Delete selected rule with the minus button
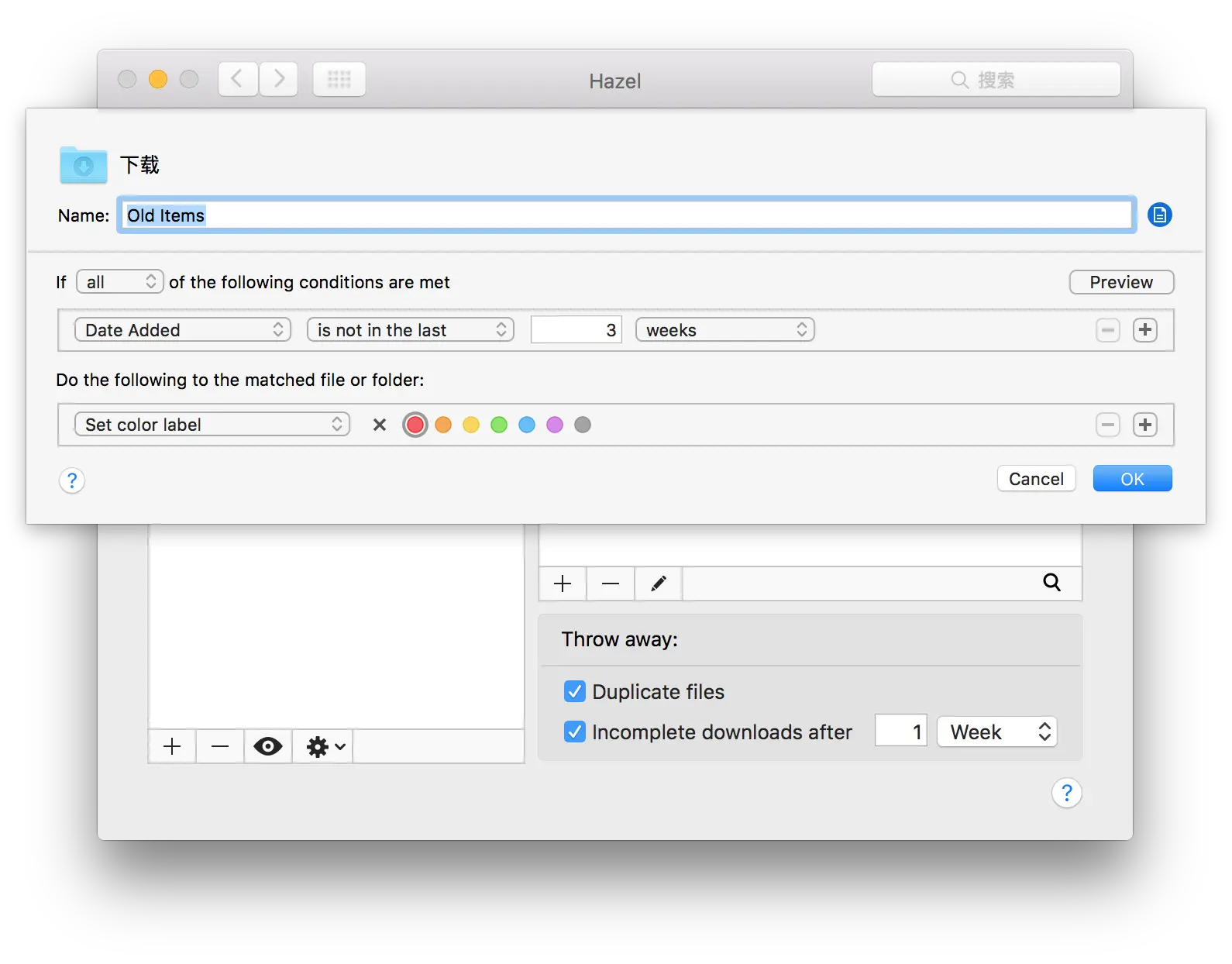This screenshot has height=964, width=1232. click(611, 584)
